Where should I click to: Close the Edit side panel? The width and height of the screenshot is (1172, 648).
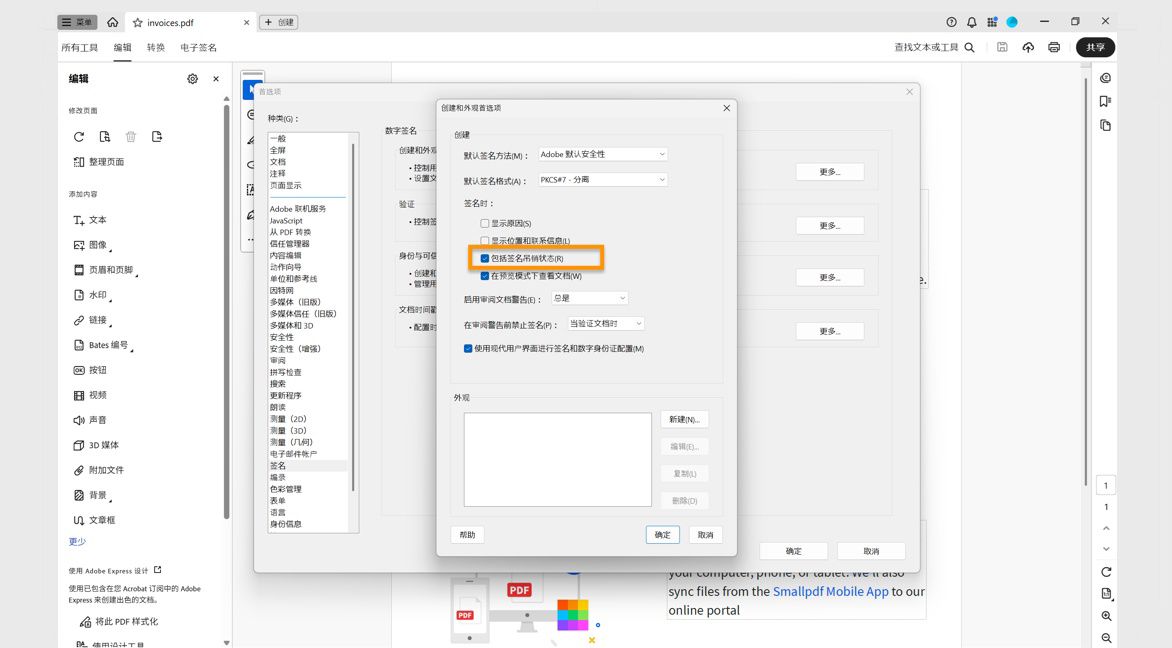pyautogui.click(x=216, y=78)
